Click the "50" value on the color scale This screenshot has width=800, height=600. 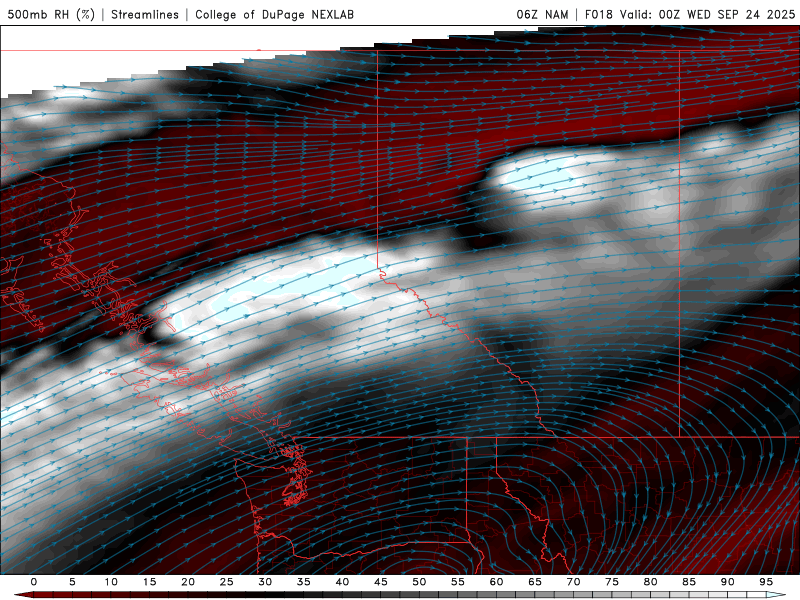tap(419, 582)
